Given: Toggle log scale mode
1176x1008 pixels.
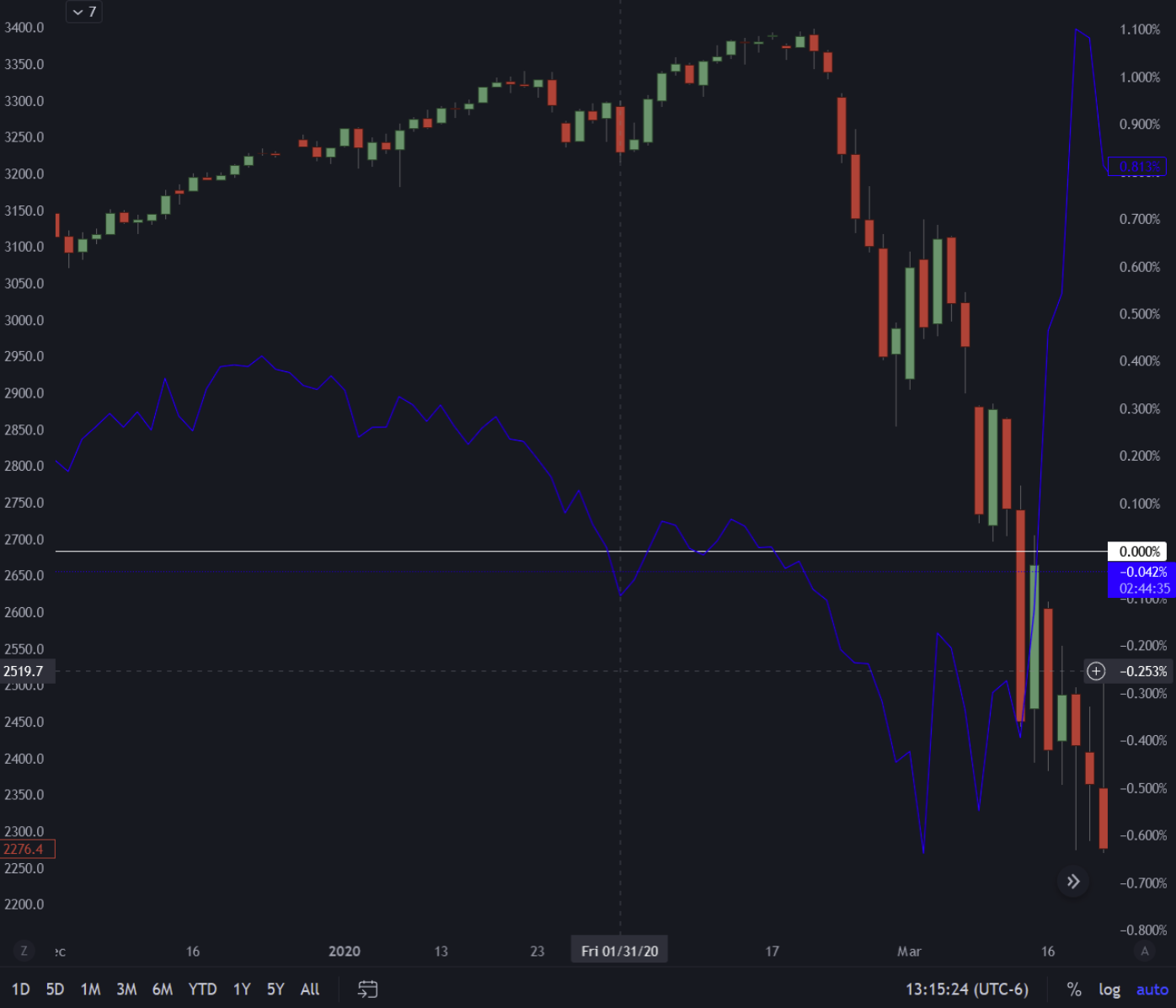Looking at the screenshot, I should 1109,989.
